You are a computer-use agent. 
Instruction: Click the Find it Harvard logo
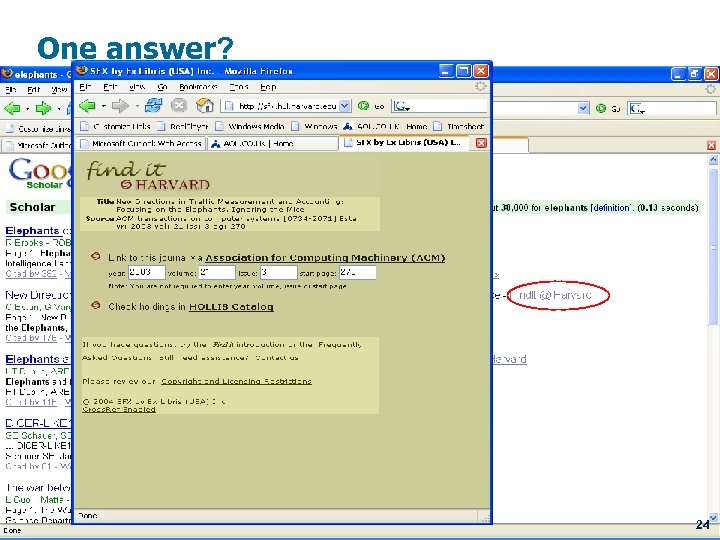click(148, 175)
